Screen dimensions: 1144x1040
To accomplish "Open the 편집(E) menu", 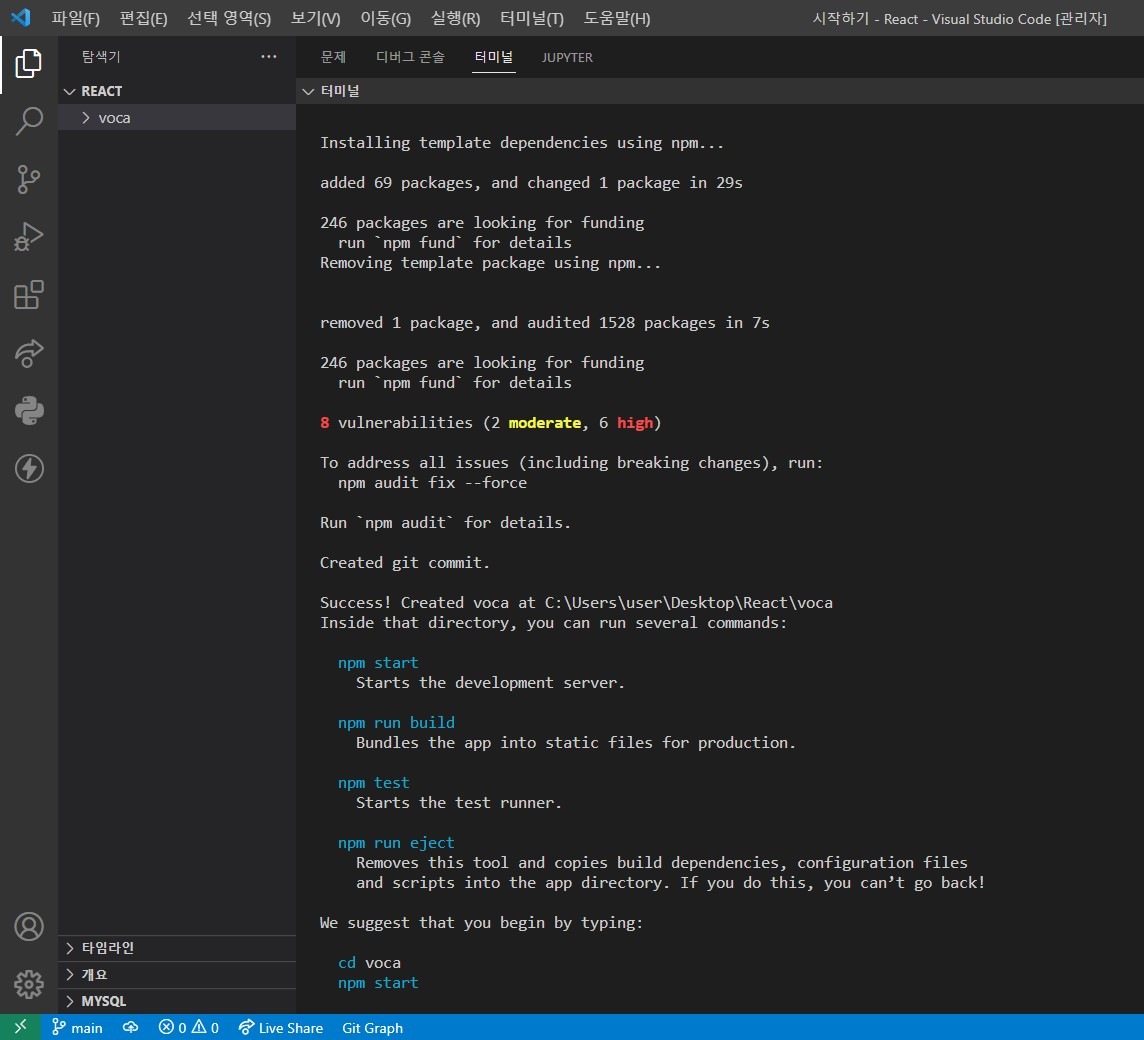I will [x=143, y=18].
